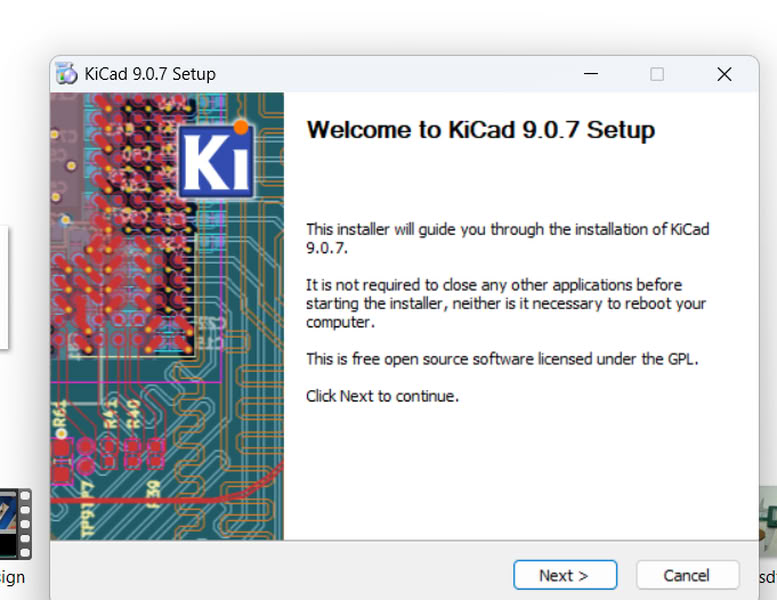Minimize the KiCad Setup window

point(590,74)
